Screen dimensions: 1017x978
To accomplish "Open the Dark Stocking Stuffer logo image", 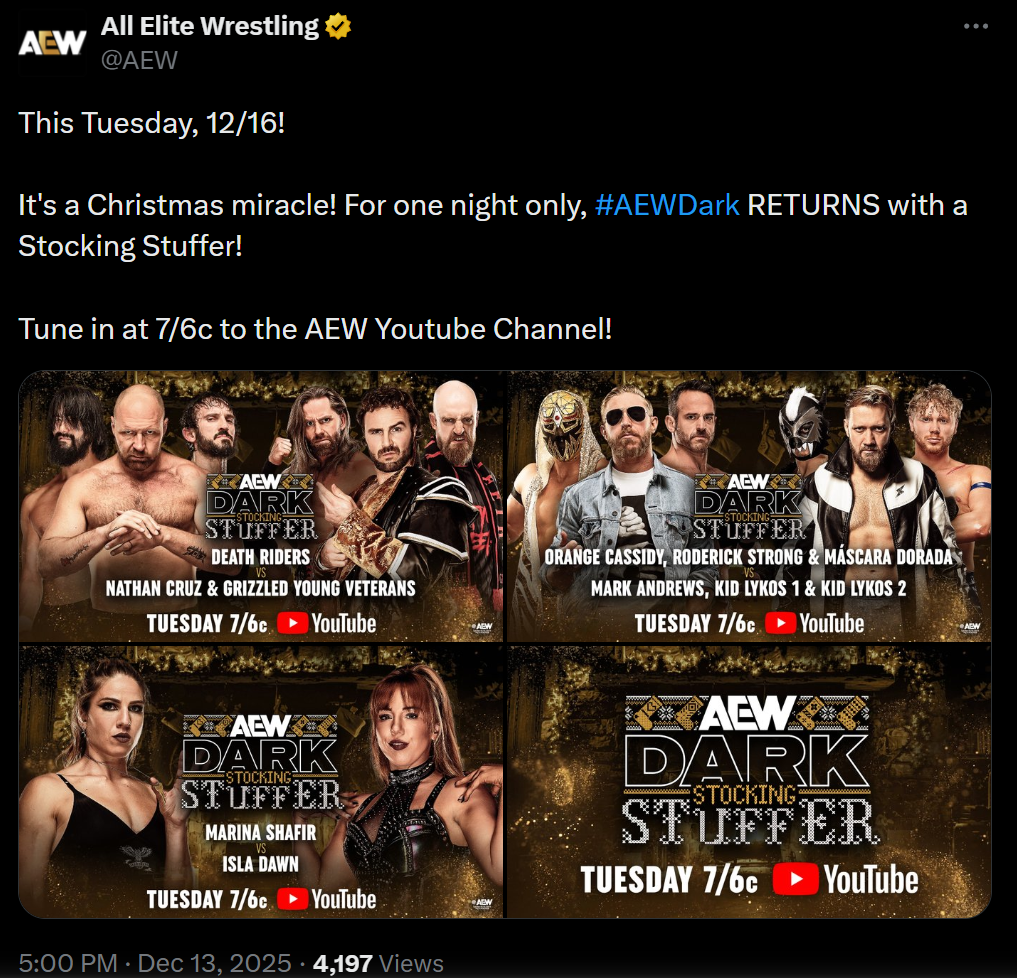I will tap(749, 782).
